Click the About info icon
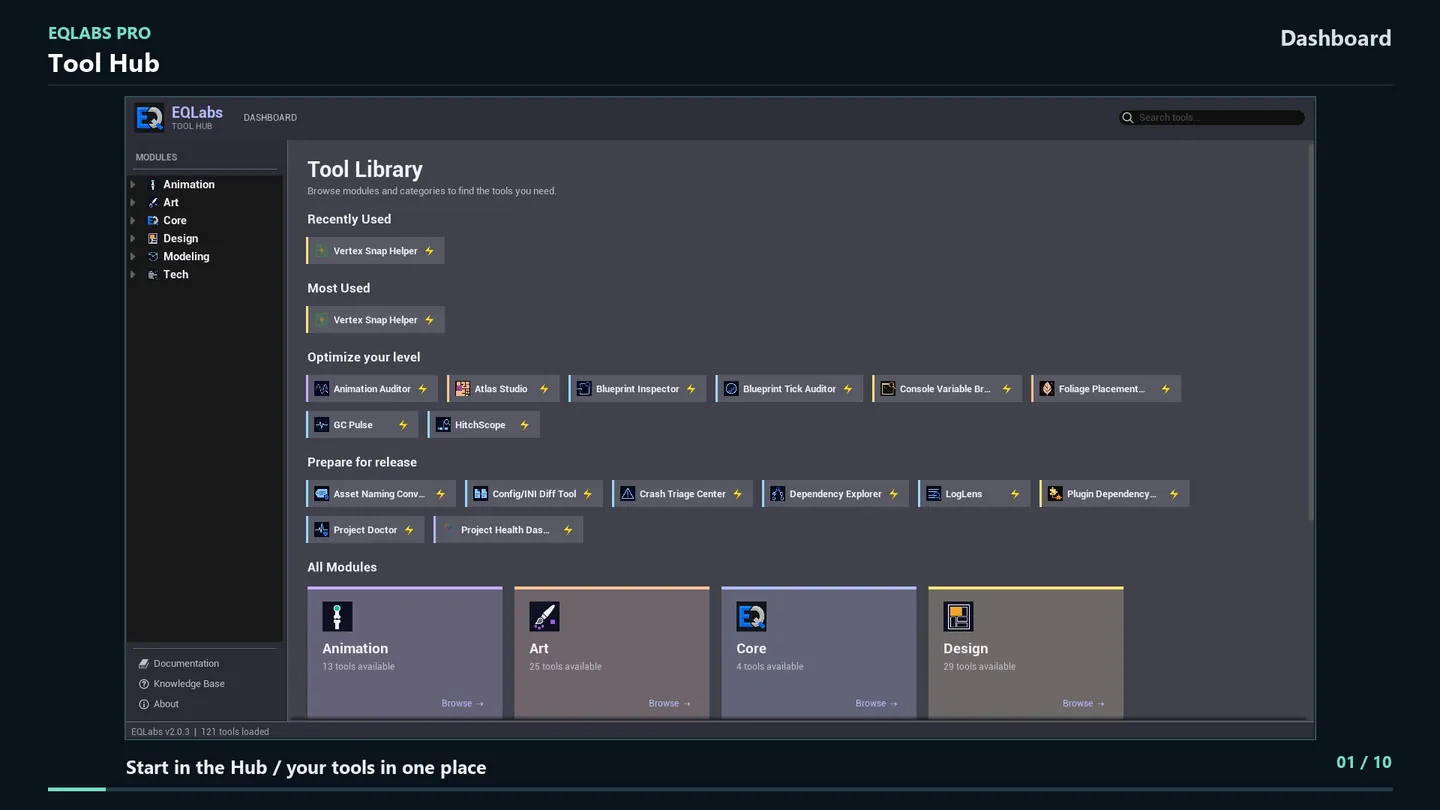 click(144, 704)
